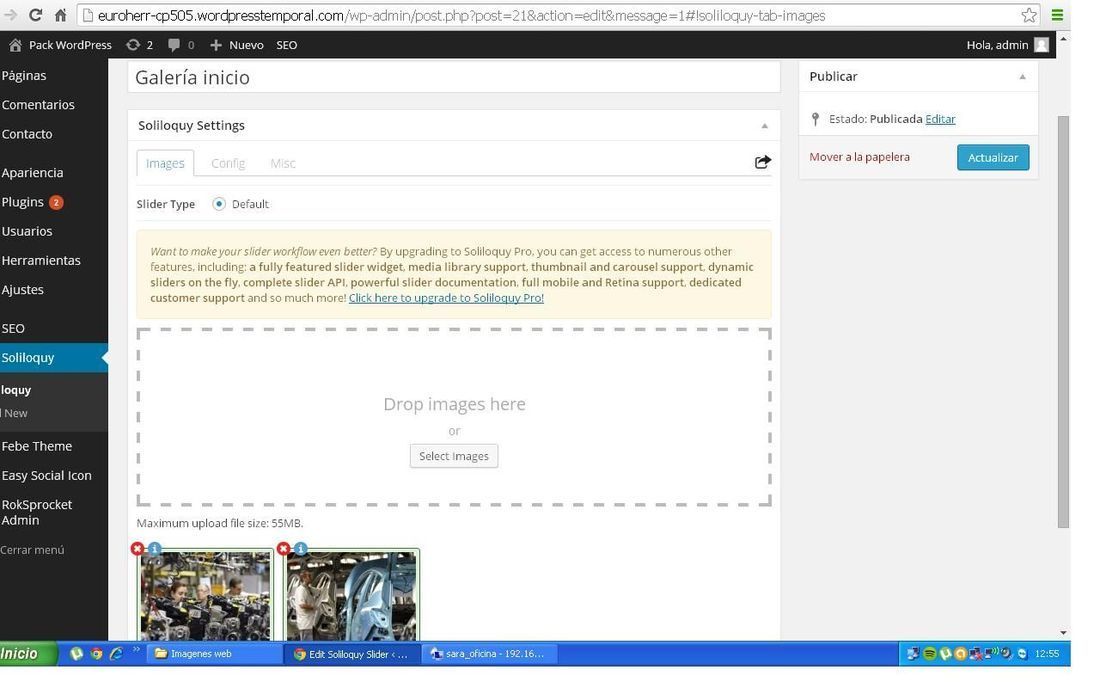Open Soliloquy in the sidebar
The height and width of the screenshot is (688, 1100).
[54, 358]
